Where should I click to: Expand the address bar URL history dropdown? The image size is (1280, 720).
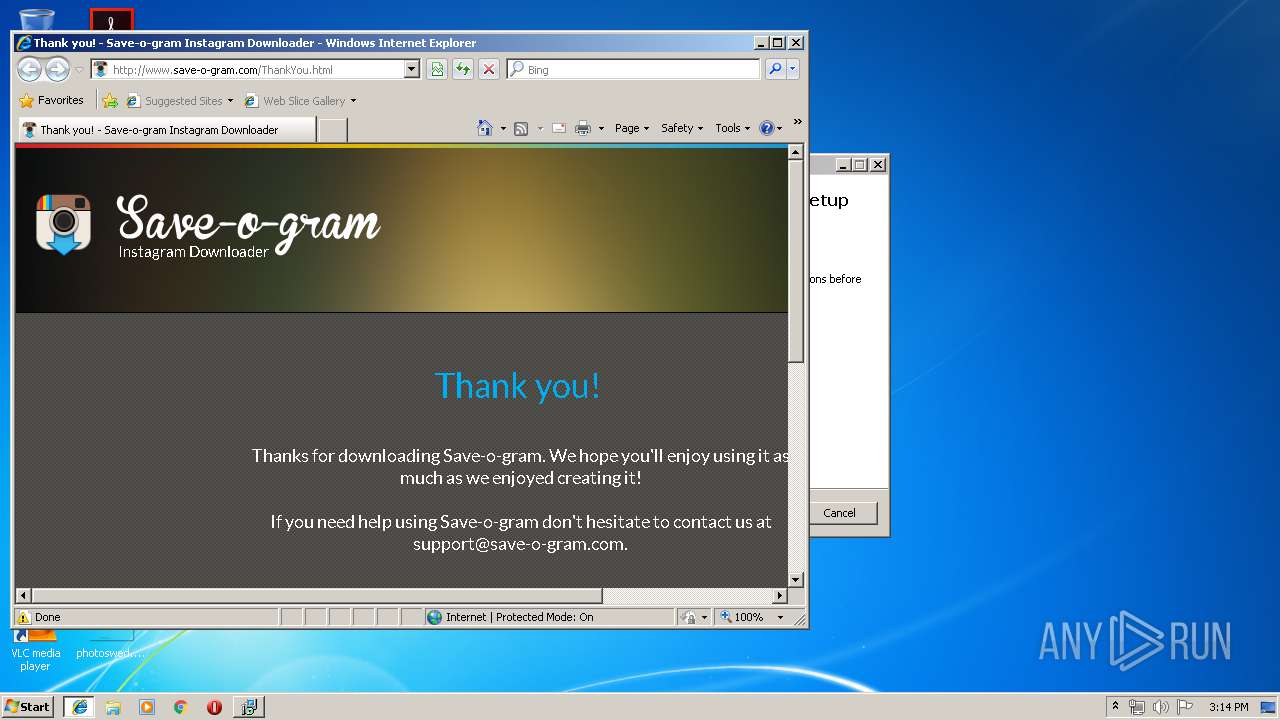[x=411, y=69]
